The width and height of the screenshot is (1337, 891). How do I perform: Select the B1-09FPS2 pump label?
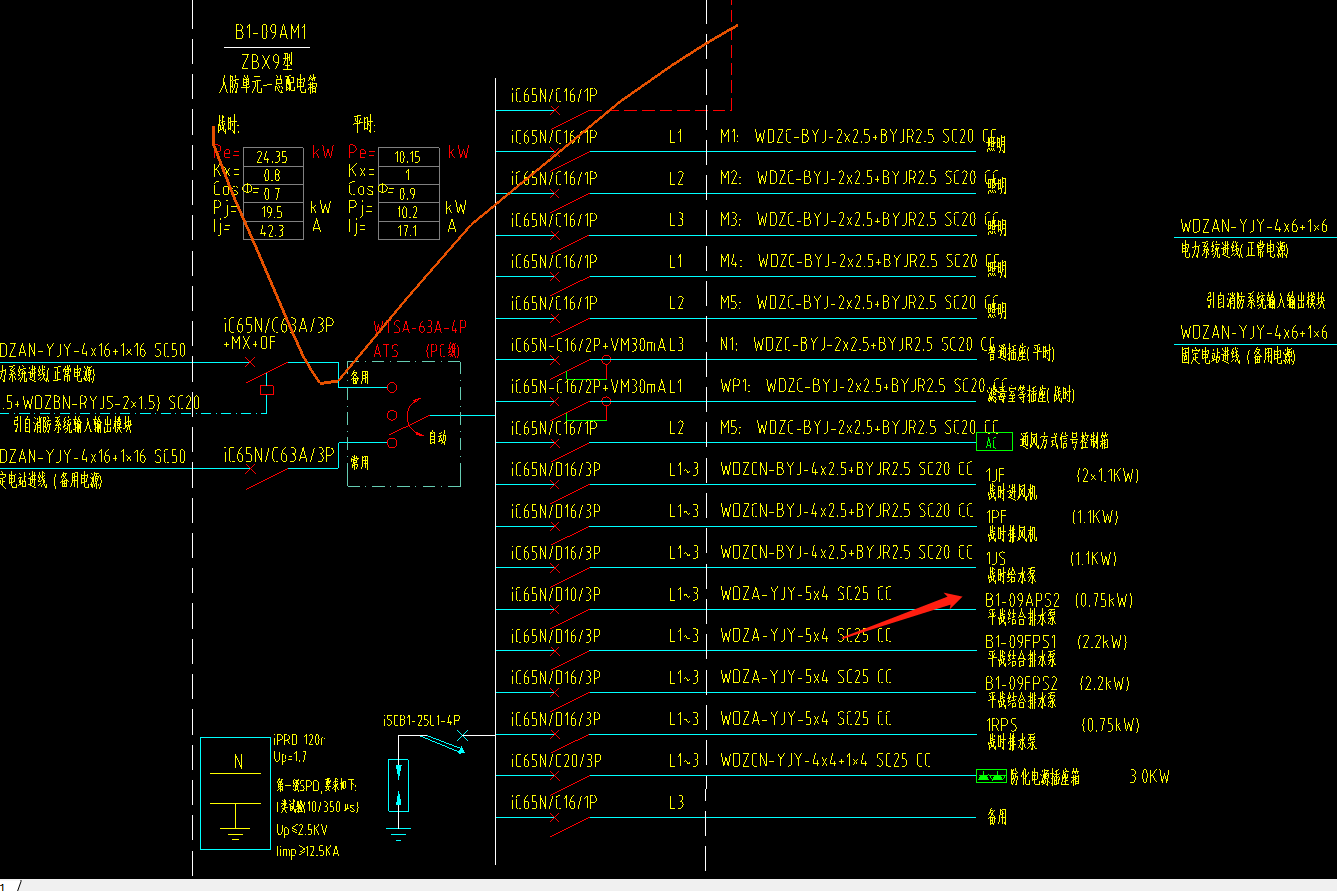click(1021, 684)
